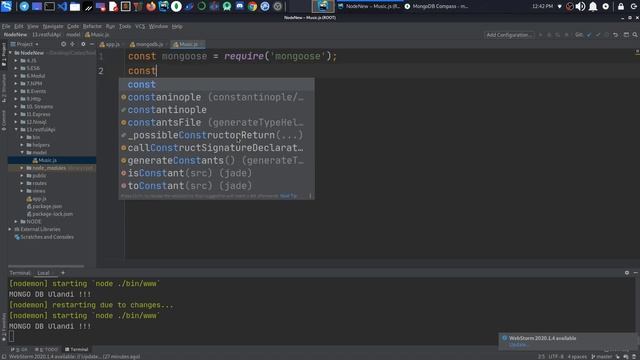Viewport: 640px width, 360px height.
Task: Select package-lock.json in the project tree
Action: 52,214
